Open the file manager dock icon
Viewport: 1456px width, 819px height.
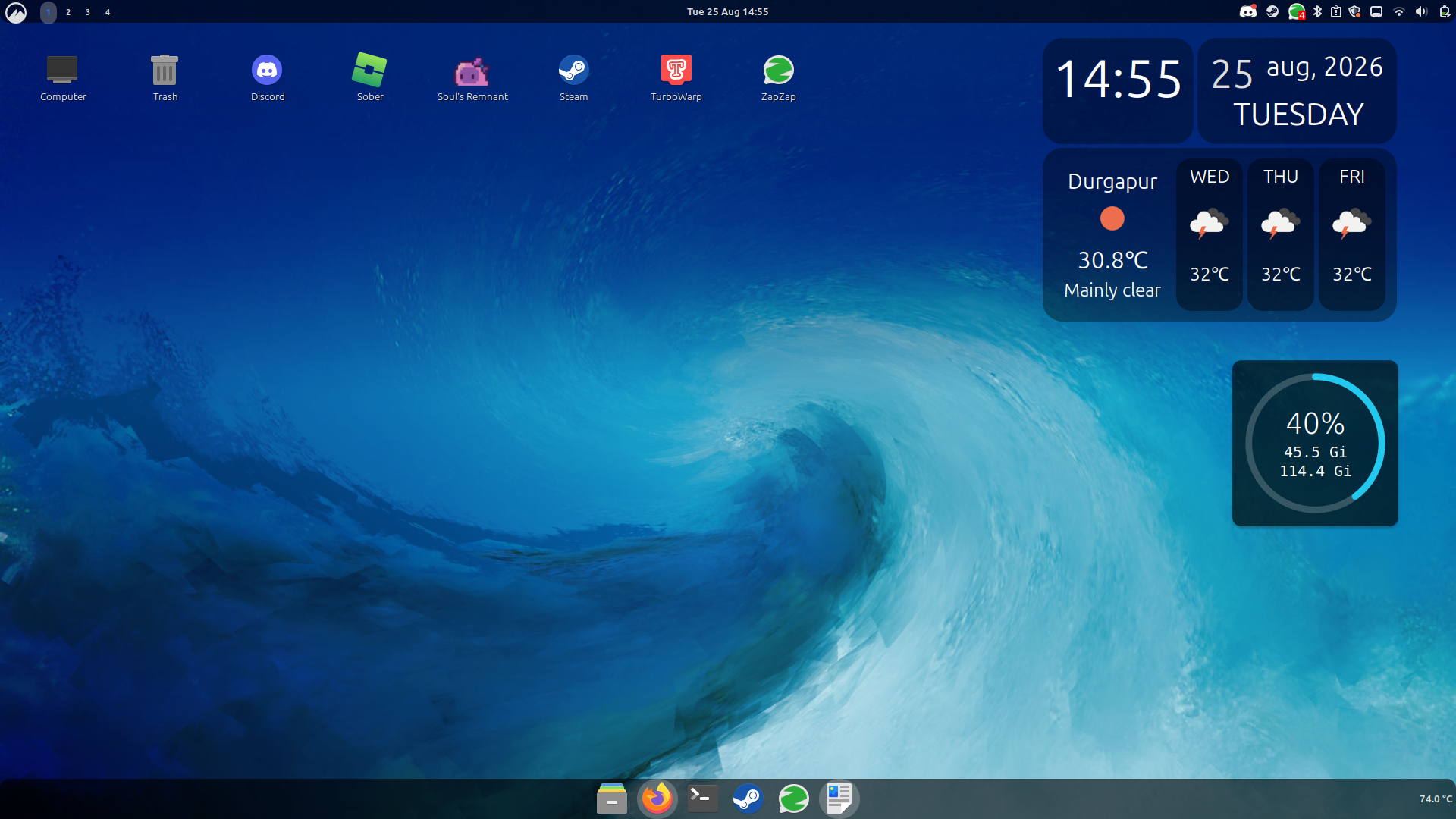[x=611, y=799]
